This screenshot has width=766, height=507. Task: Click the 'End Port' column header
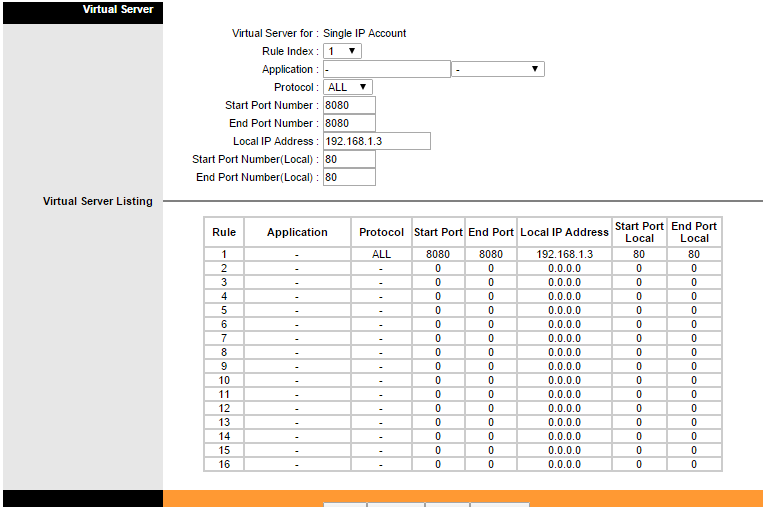point(490,232)
